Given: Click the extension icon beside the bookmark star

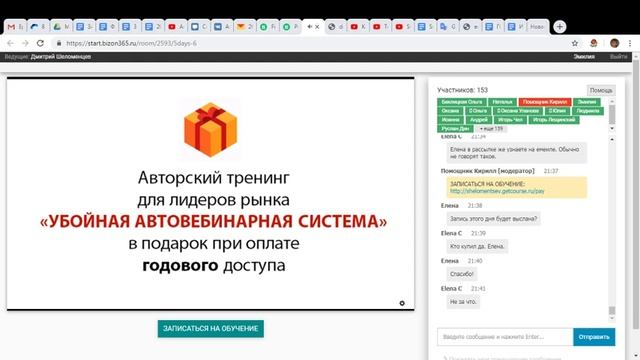Looking at the screenshot, I should [x=594, y=43].
